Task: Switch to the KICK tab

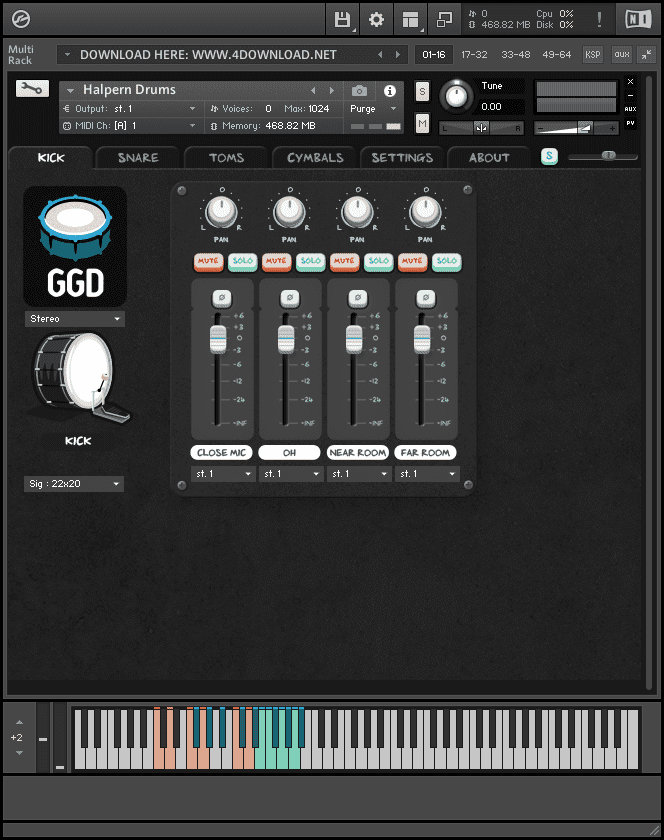Action: (50, 158)
